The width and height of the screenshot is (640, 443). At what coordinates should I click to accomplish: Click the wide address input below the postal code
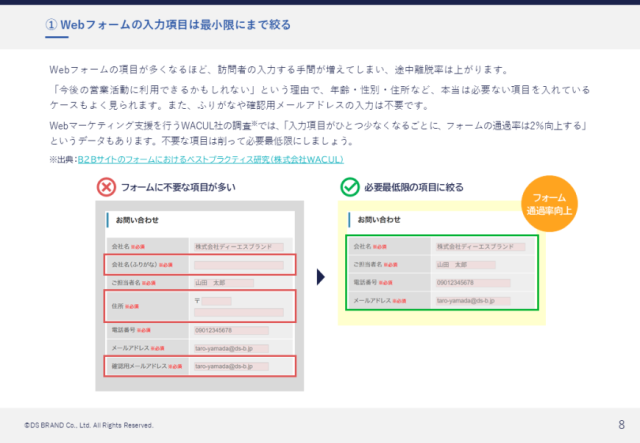[239, 312]
